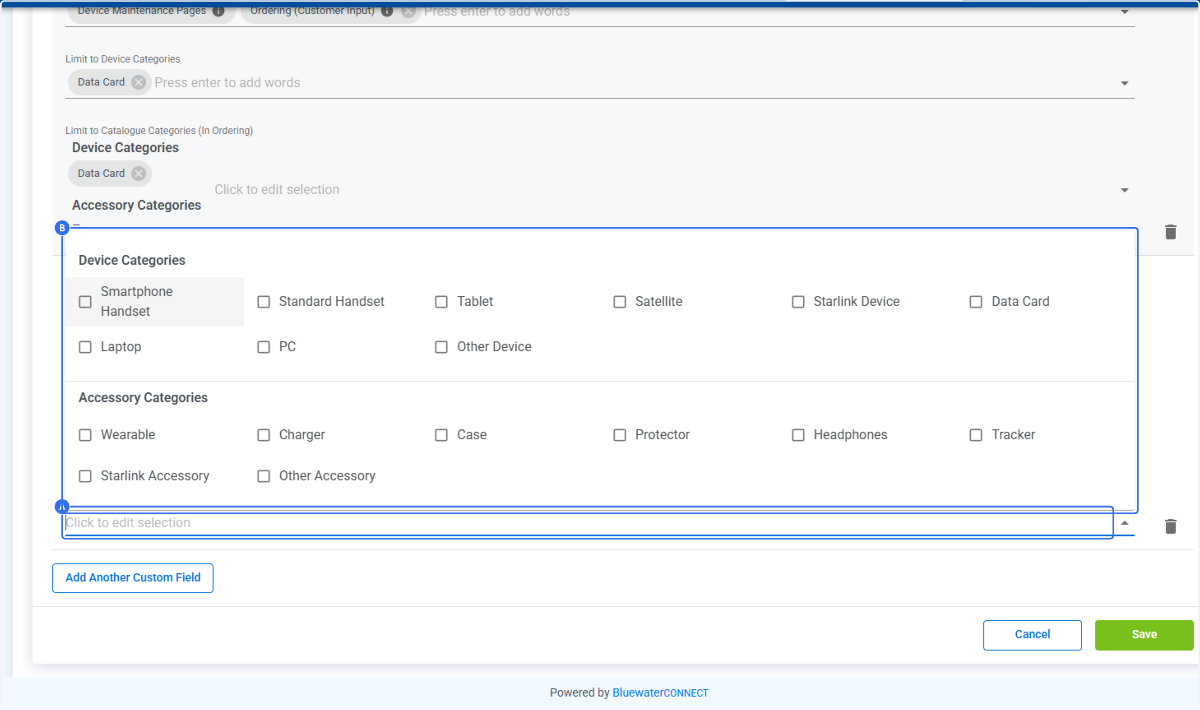Open the BluewaterCONNECT link in the footer

point(660,692)
